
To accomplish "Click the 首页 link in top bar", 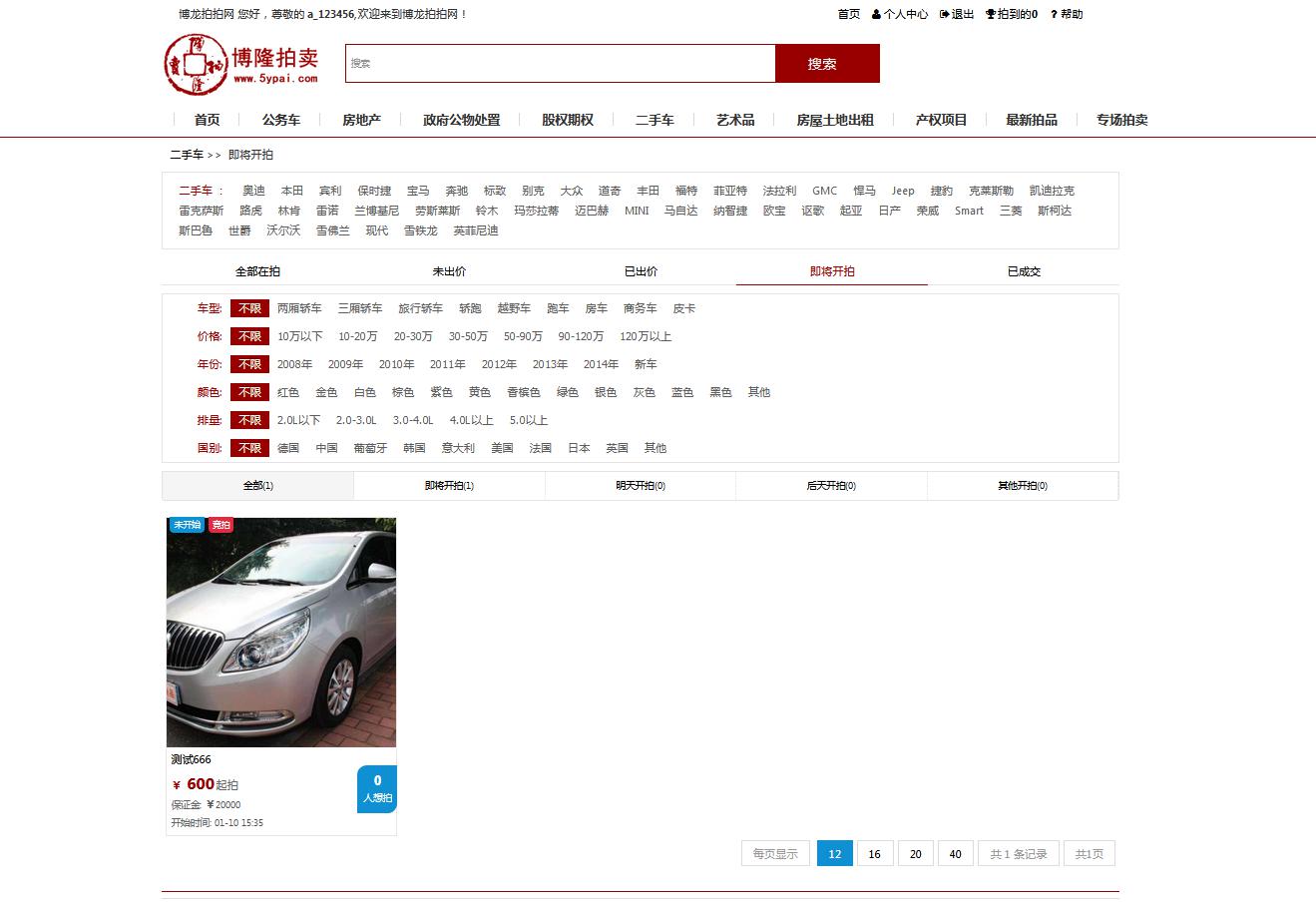I will tap(849, 14).
